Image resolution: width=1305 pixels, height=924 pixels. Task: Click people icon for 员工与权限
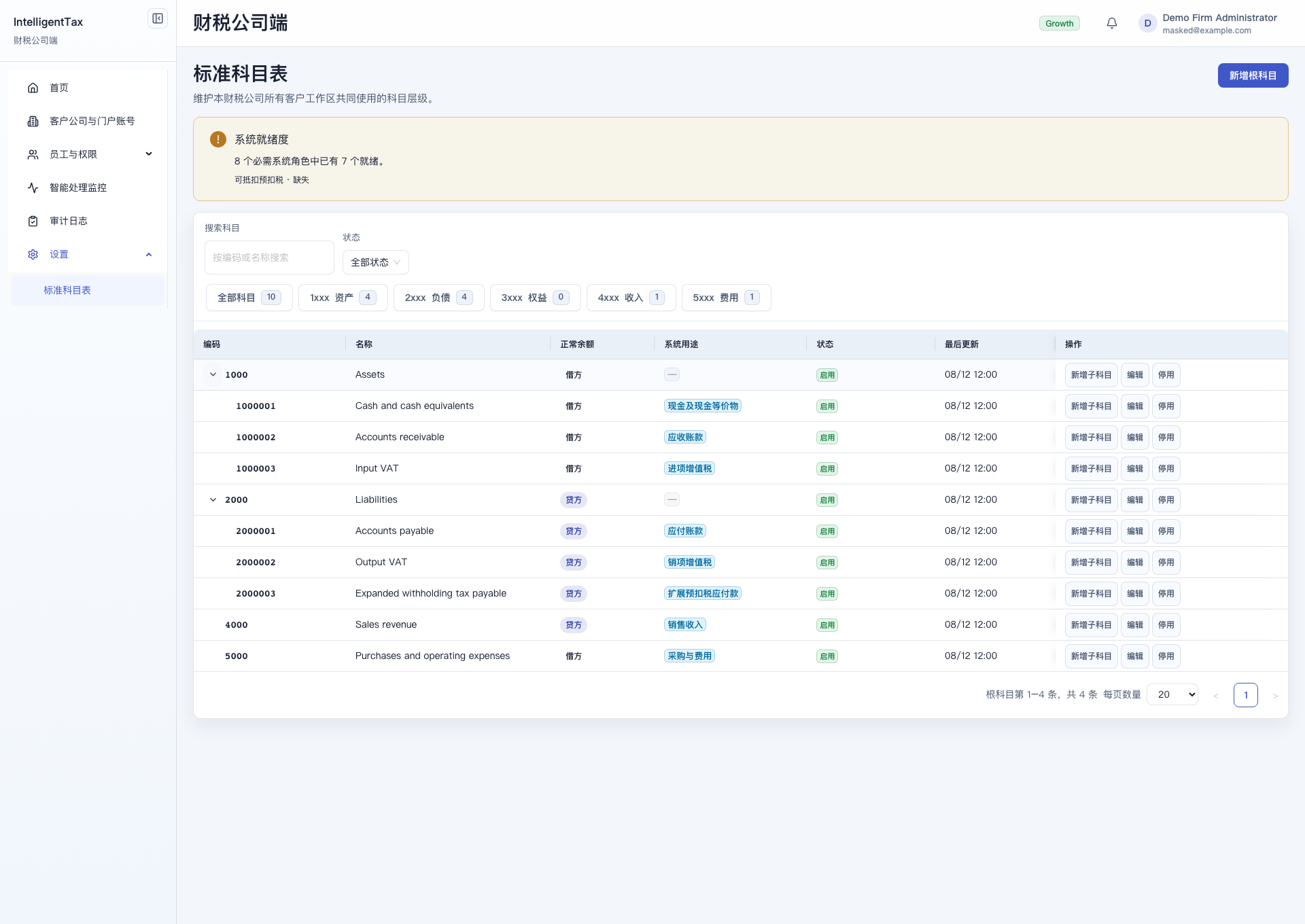pyautogui.click(x=33, y=154)
